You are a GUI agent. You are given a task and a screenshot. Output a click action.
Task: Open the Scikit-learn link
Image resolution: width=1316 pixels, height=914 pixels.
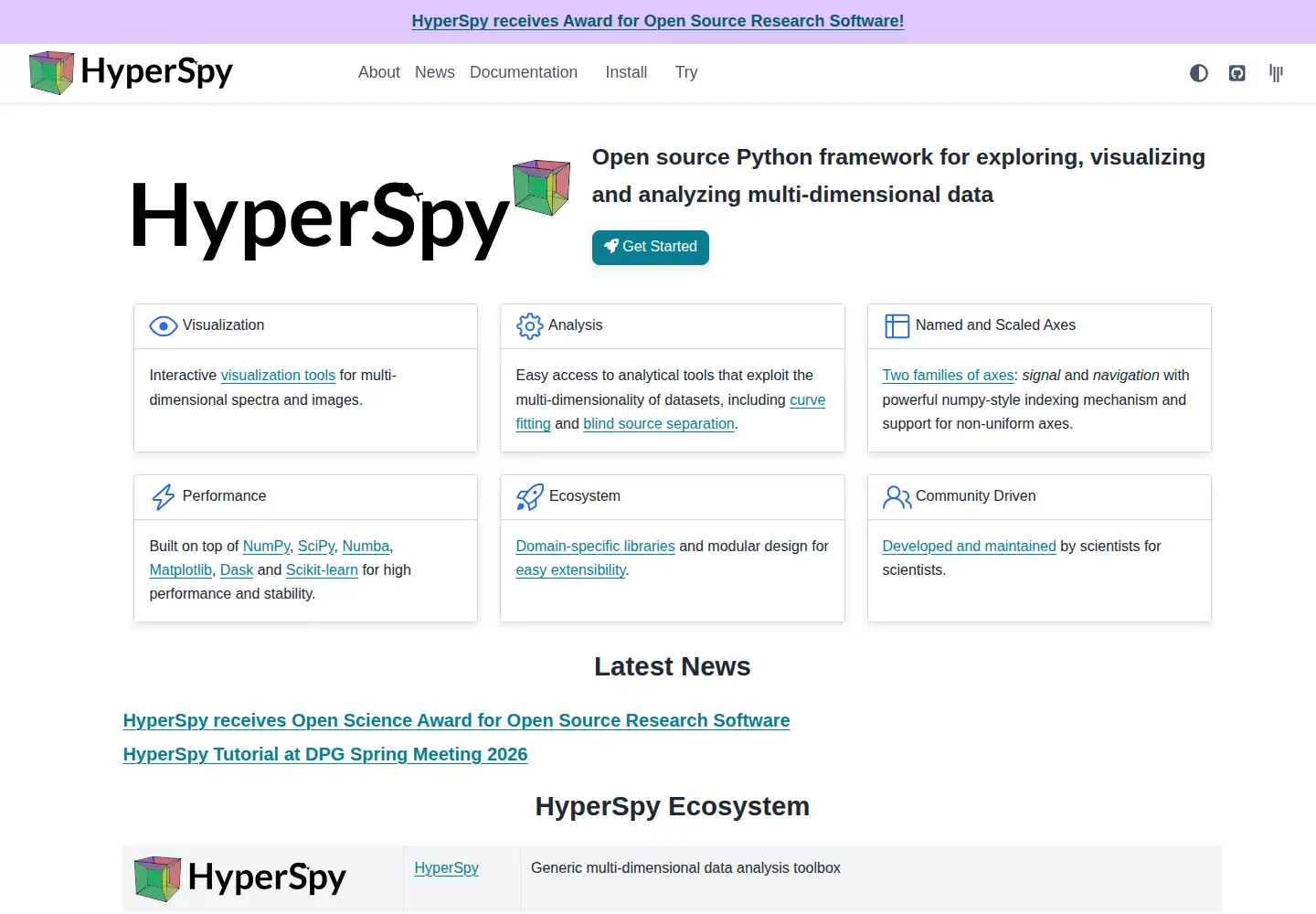[x=322, y=570]
